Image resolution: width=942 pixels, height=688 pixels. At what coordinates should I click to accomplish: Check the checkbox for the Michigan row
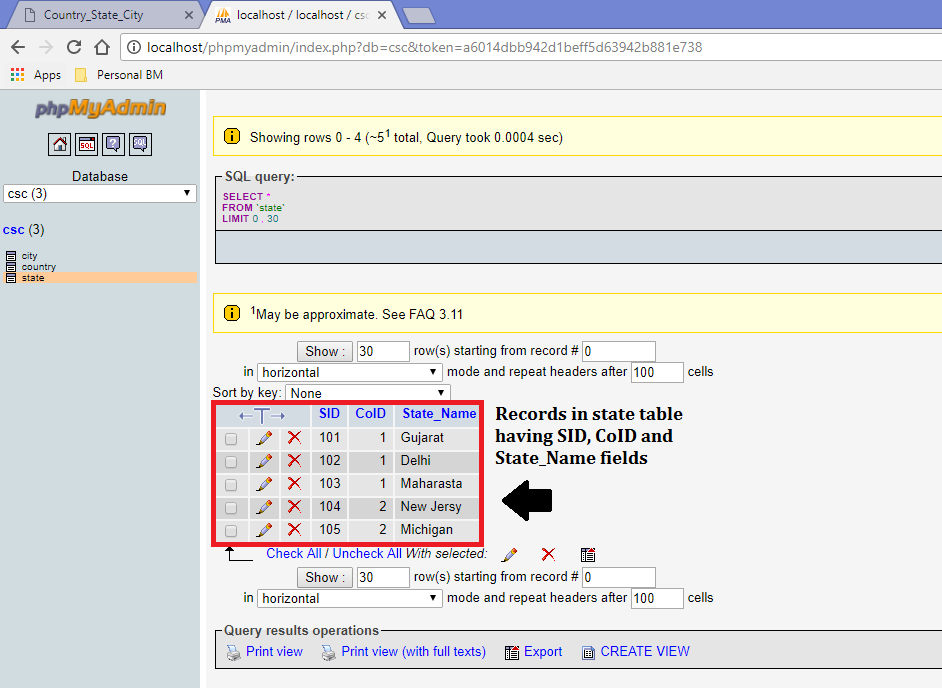pos(231,529)
